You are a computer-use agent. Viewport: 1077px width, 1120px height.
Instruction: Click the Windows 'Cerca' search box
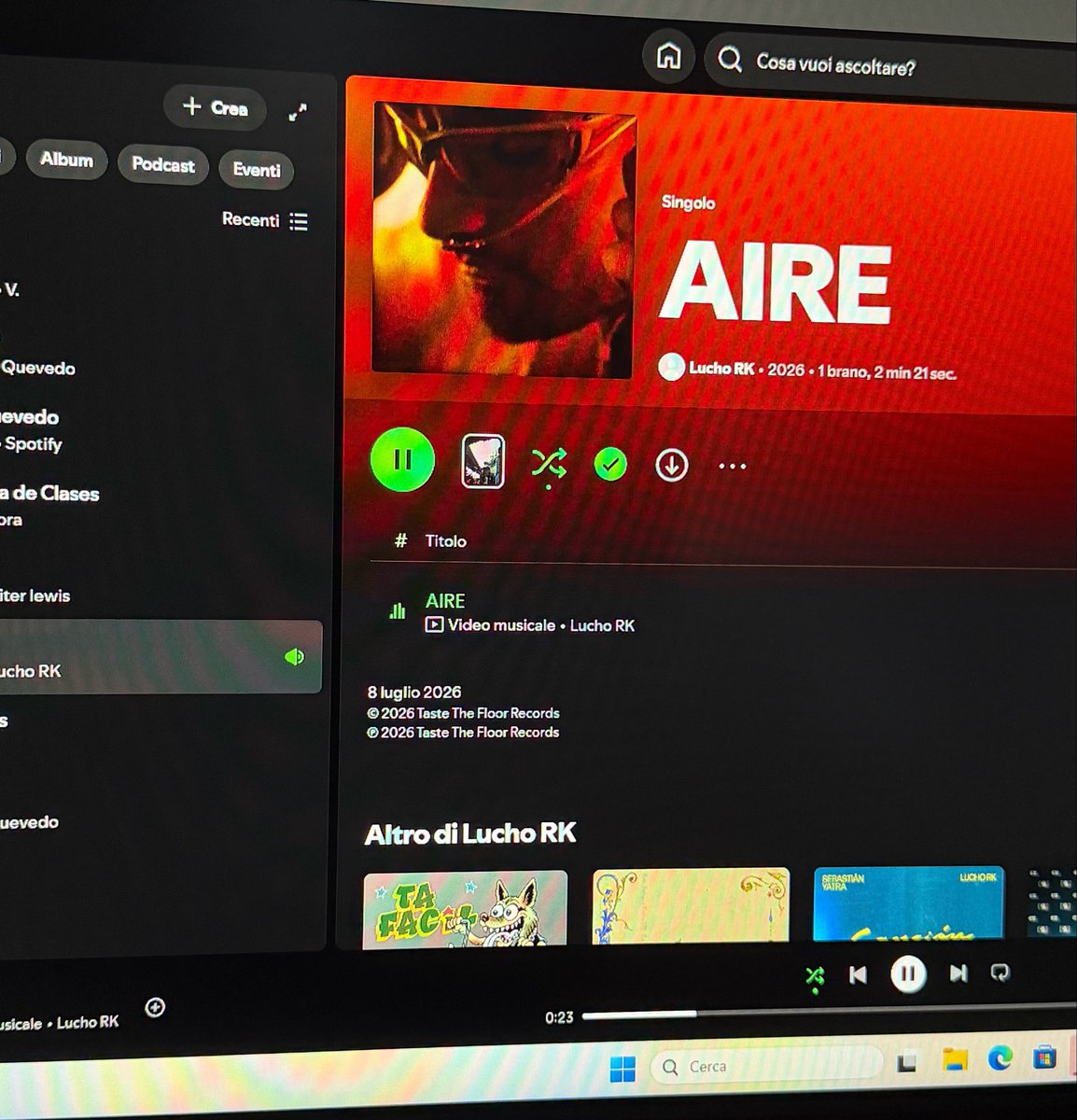click(767, 1065)
